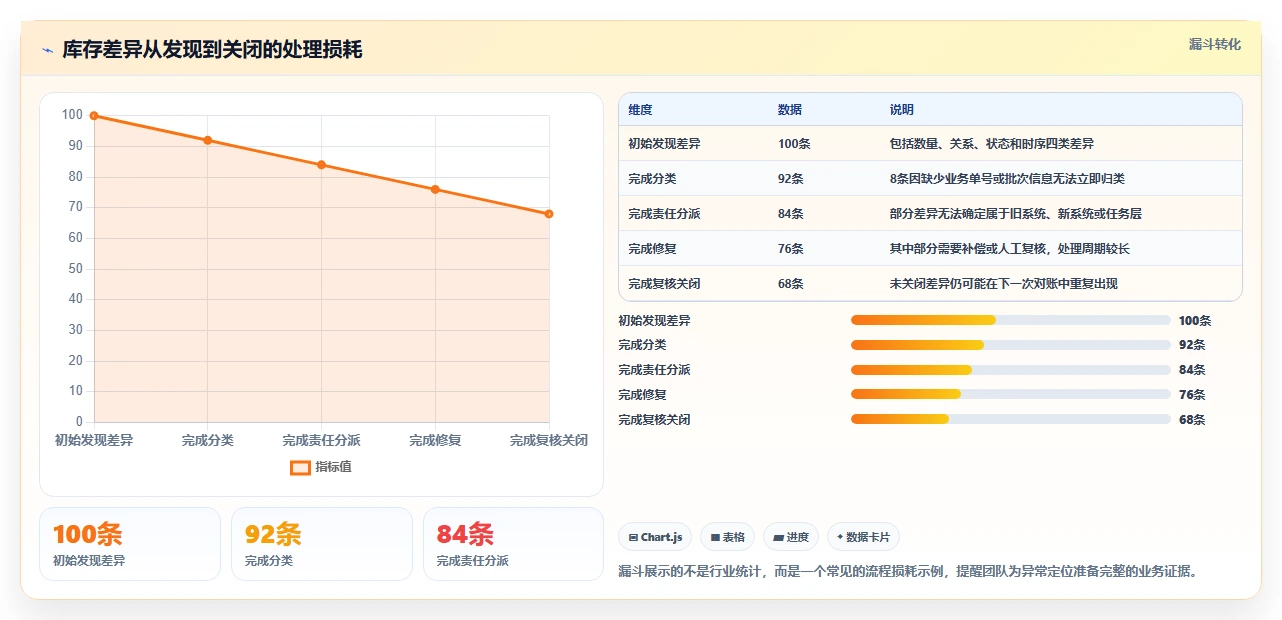Click the chart point at 完成责任分派 (84)
Screen dimensions: 1282x620
tap(321, 165)
